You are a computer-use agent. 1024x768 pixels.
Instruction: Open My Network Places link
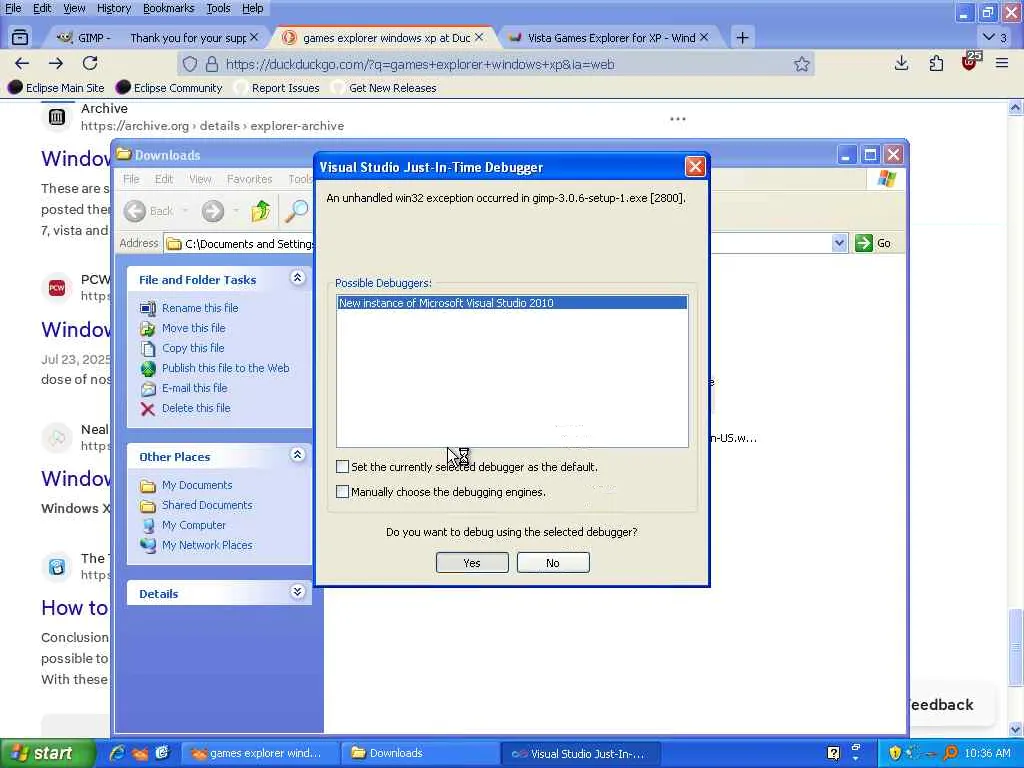(207, 545)
